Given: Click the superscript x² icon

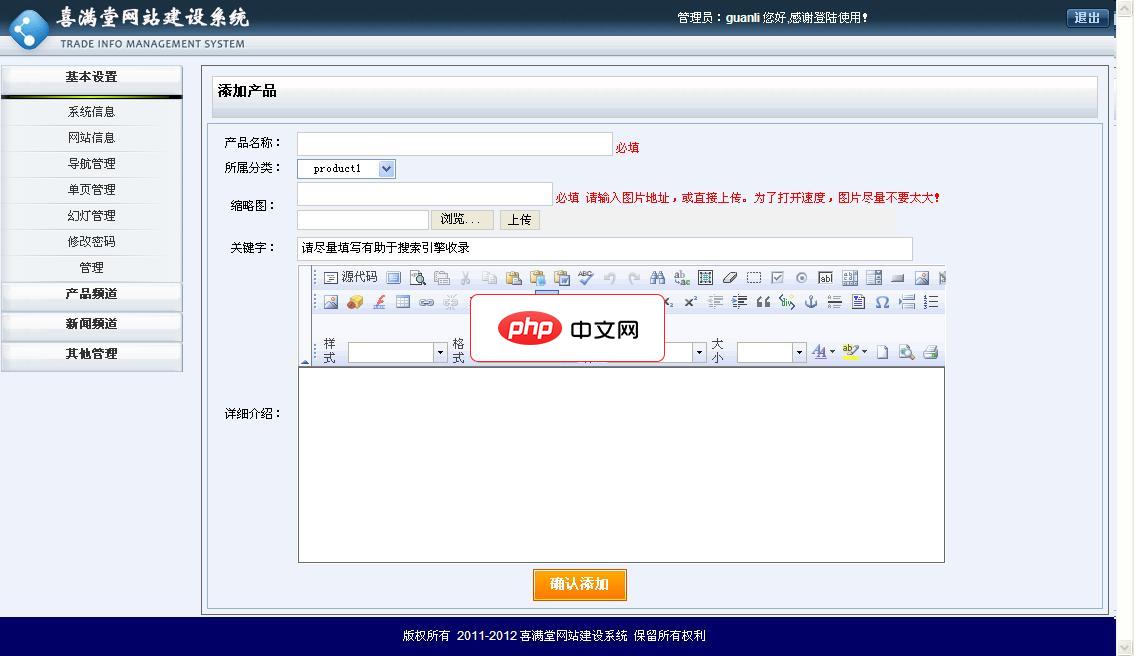Looking at the screenshot, I should click(x=691, y=302).
